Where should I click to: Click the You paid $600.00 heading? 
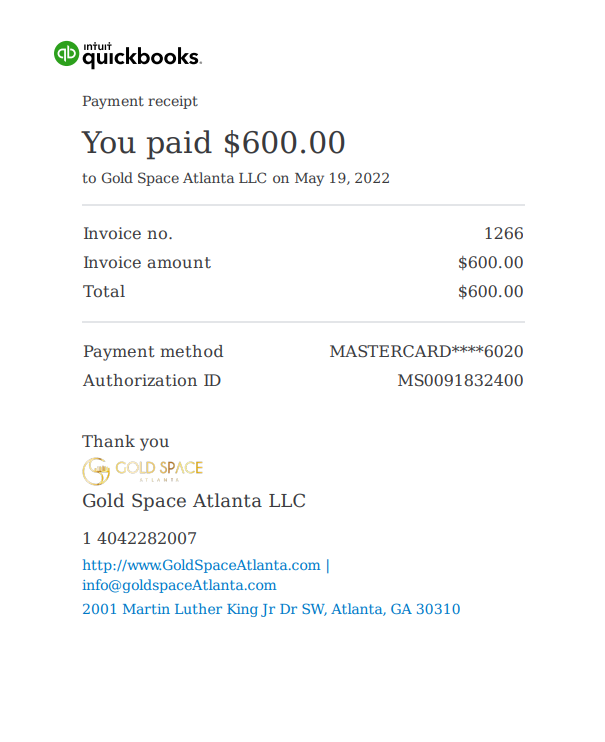point(214,143)
